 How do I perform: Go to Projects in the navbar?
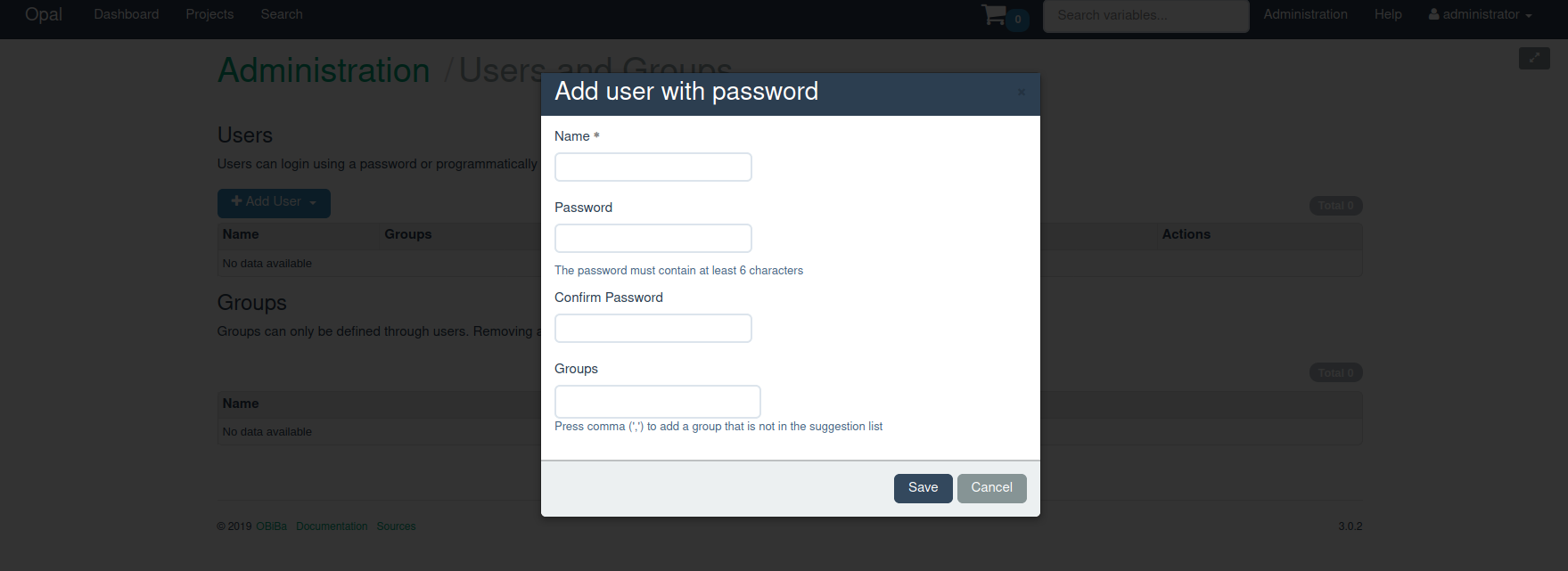[x=209, y=14]
